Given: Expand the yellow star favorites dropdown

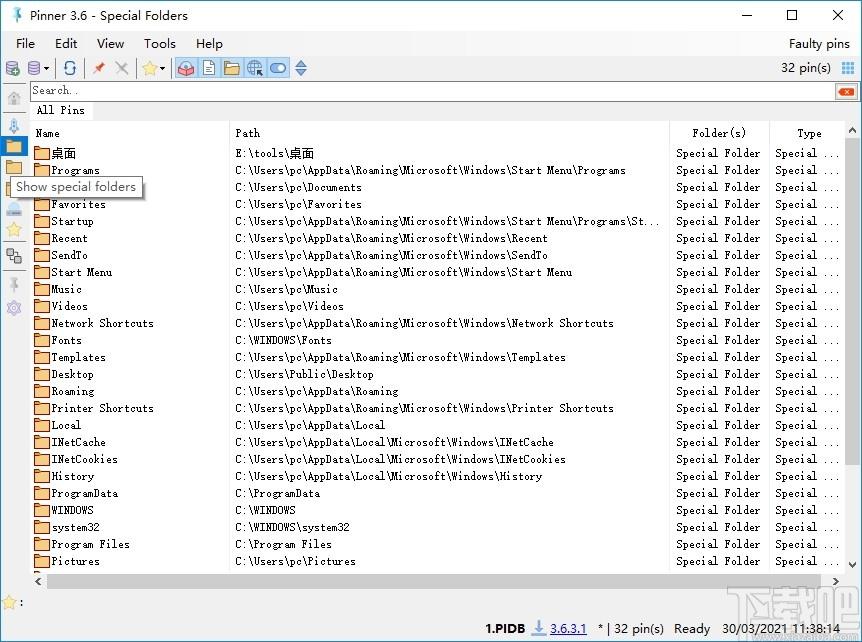Looking at the screenshot, I should 162,68.
